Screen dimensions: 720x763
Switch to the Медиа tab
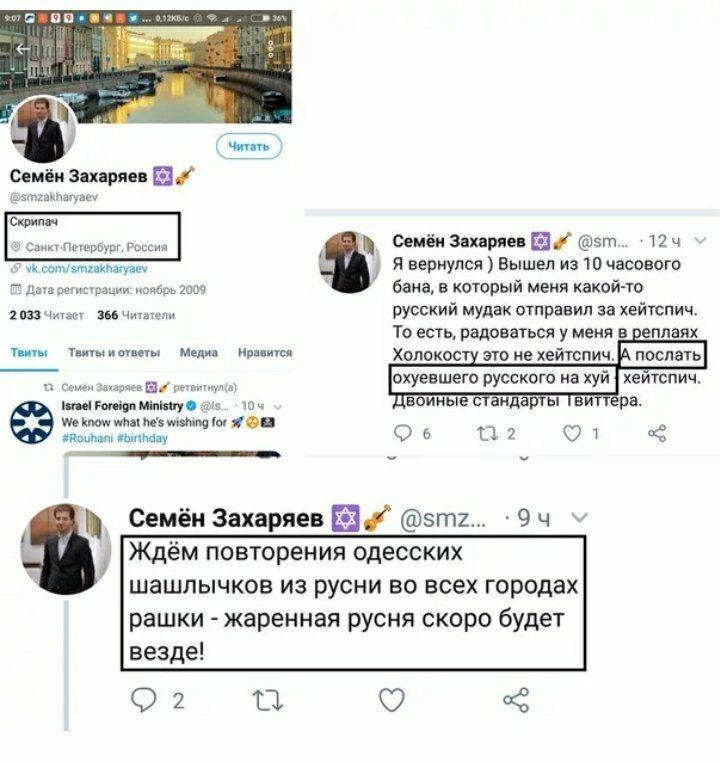(198, 352)
